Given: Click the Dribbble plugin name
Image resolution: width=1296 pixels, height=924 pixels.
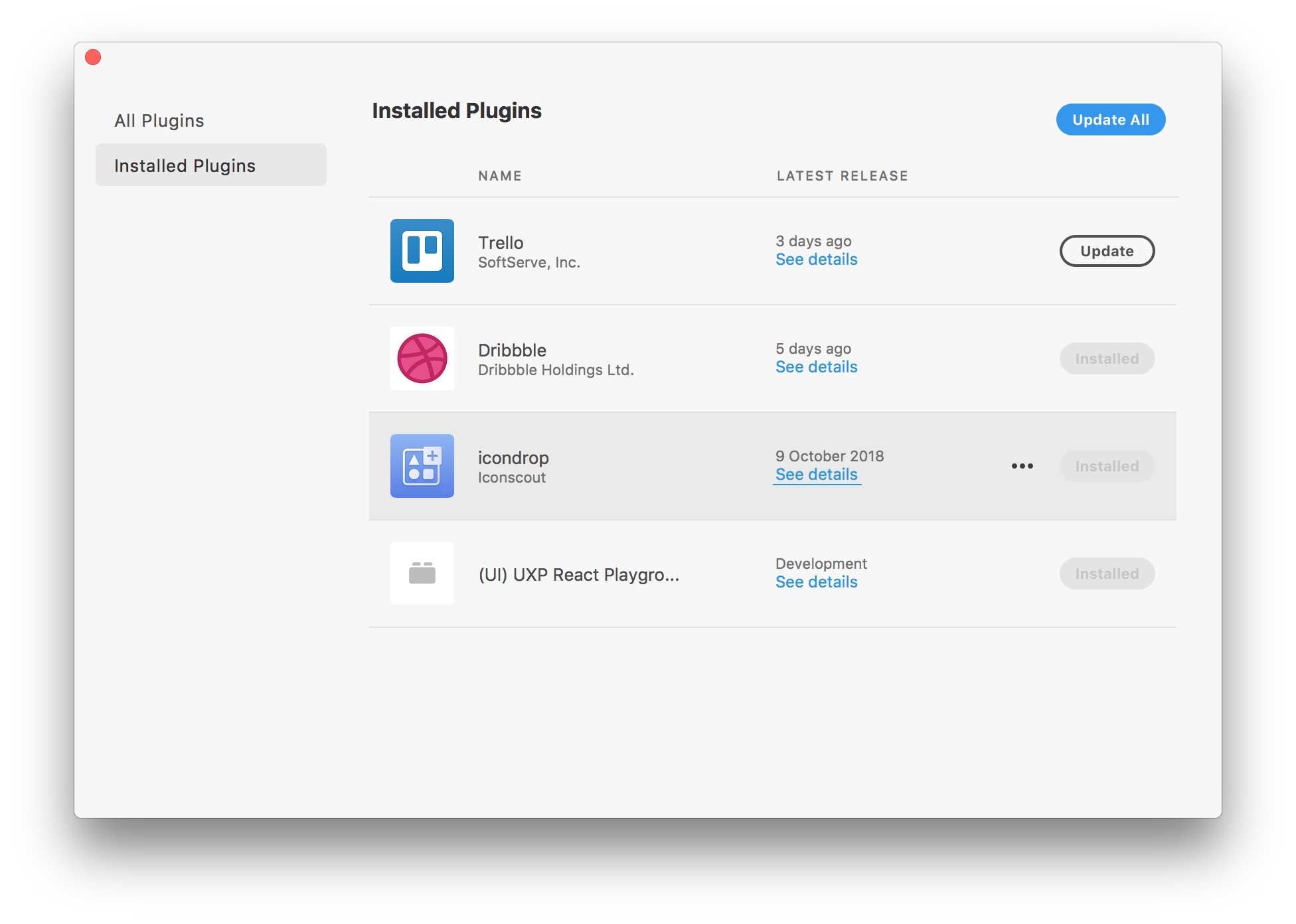Looking at the screenshot, I should (512, 350).
